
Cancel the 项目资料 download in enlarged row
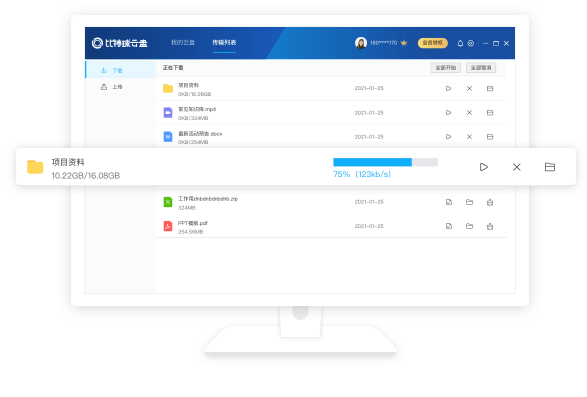click(x=517, y=167)
